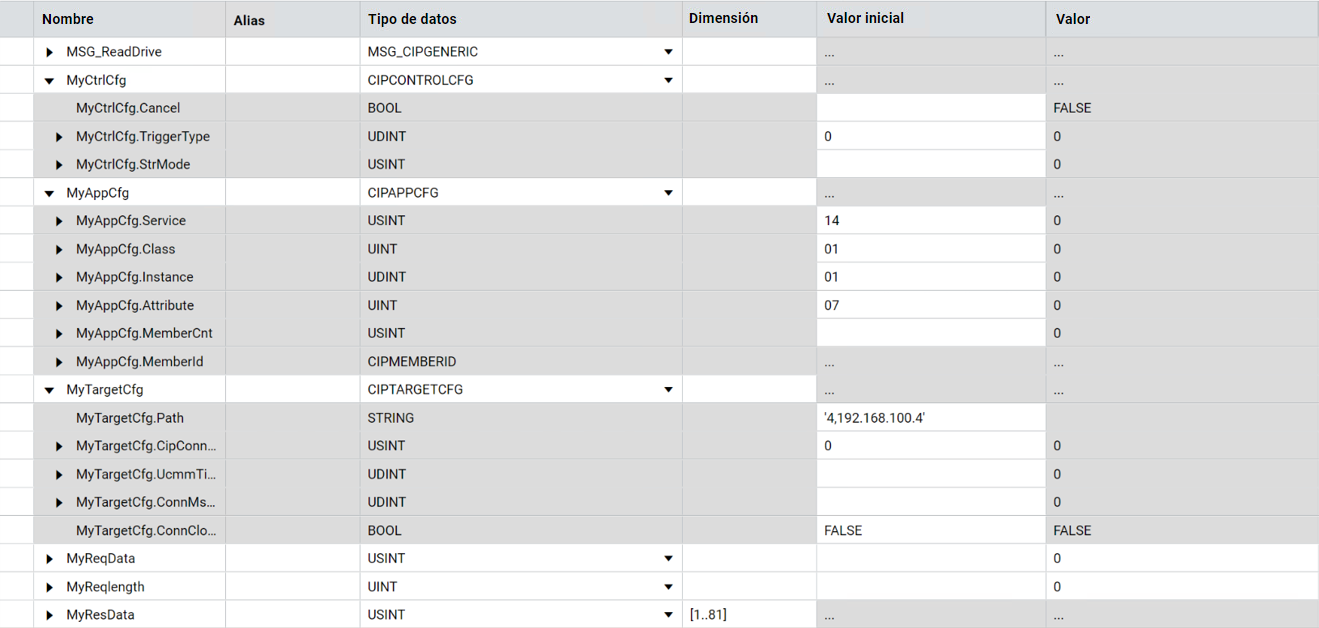Expand MyAppCfg.Service member arrow

[x=59, y=221]
